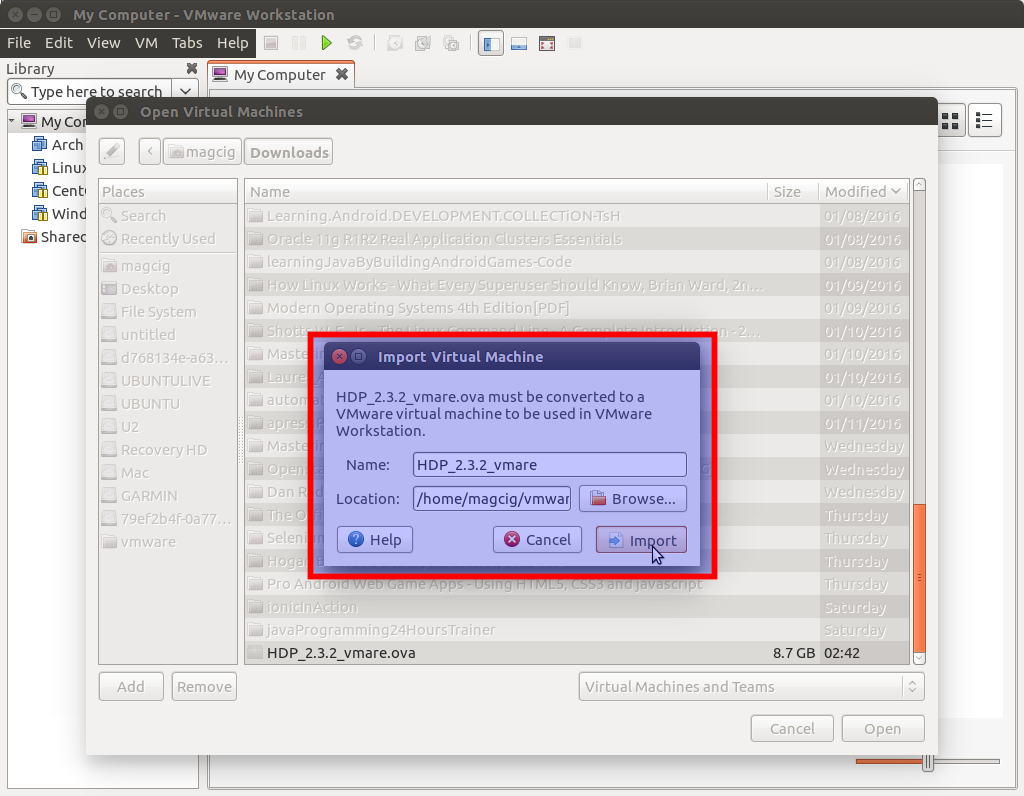Open the View menu
The height and width of the screenshot is (796, 1024).
103,43
